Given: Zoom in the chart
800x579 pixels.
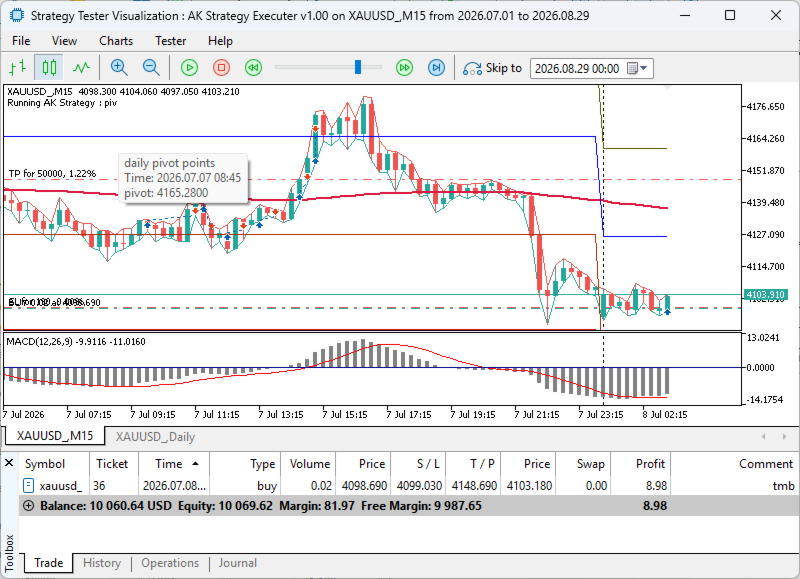Looking at the screenshot, I should (119, 67).
